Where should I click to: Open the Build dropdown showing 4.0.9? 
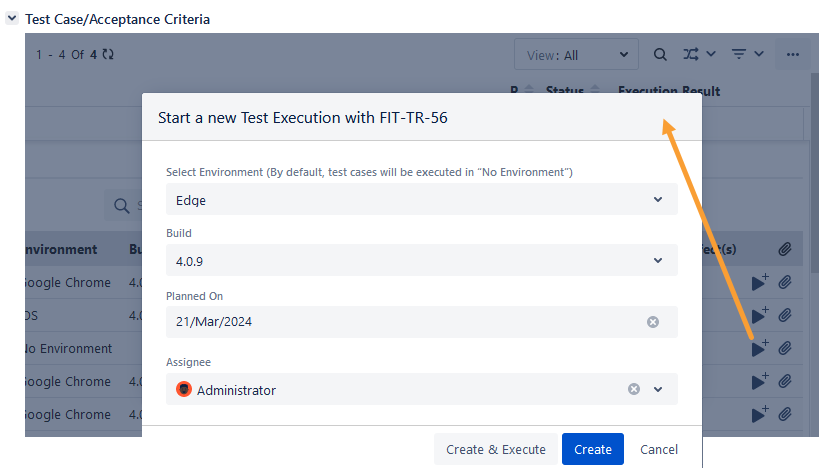[421, 260]
